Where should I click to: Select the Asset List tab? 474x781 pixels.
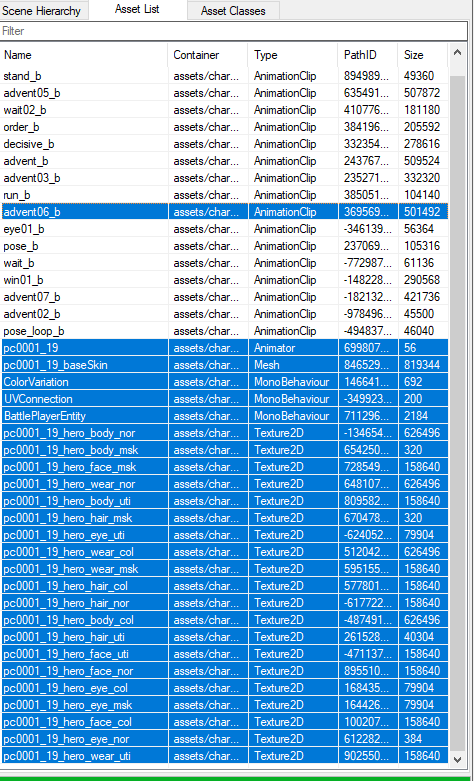137,9
